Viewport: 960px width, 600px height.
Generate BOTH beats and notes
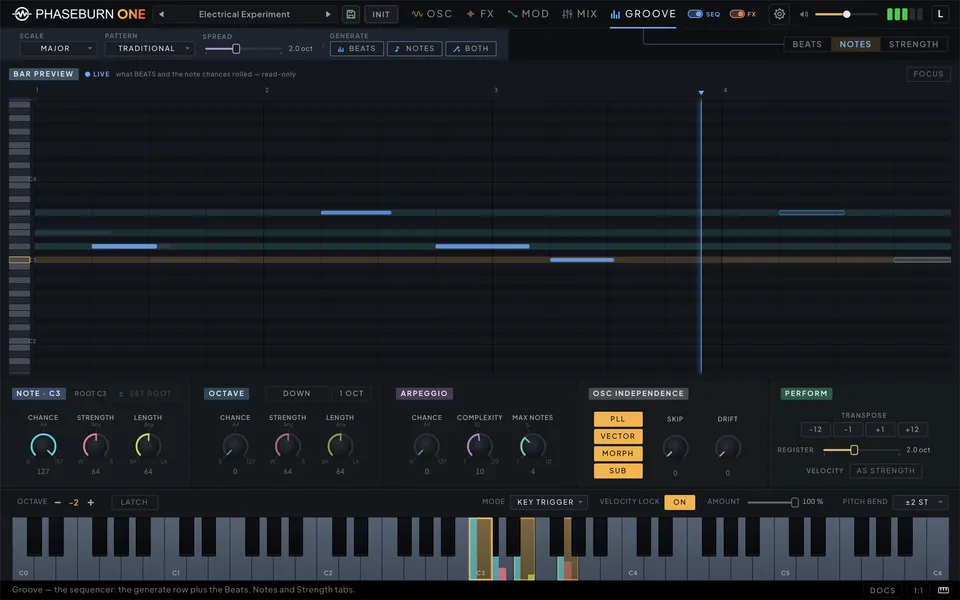pyautogui.click(x=471, y=48)
